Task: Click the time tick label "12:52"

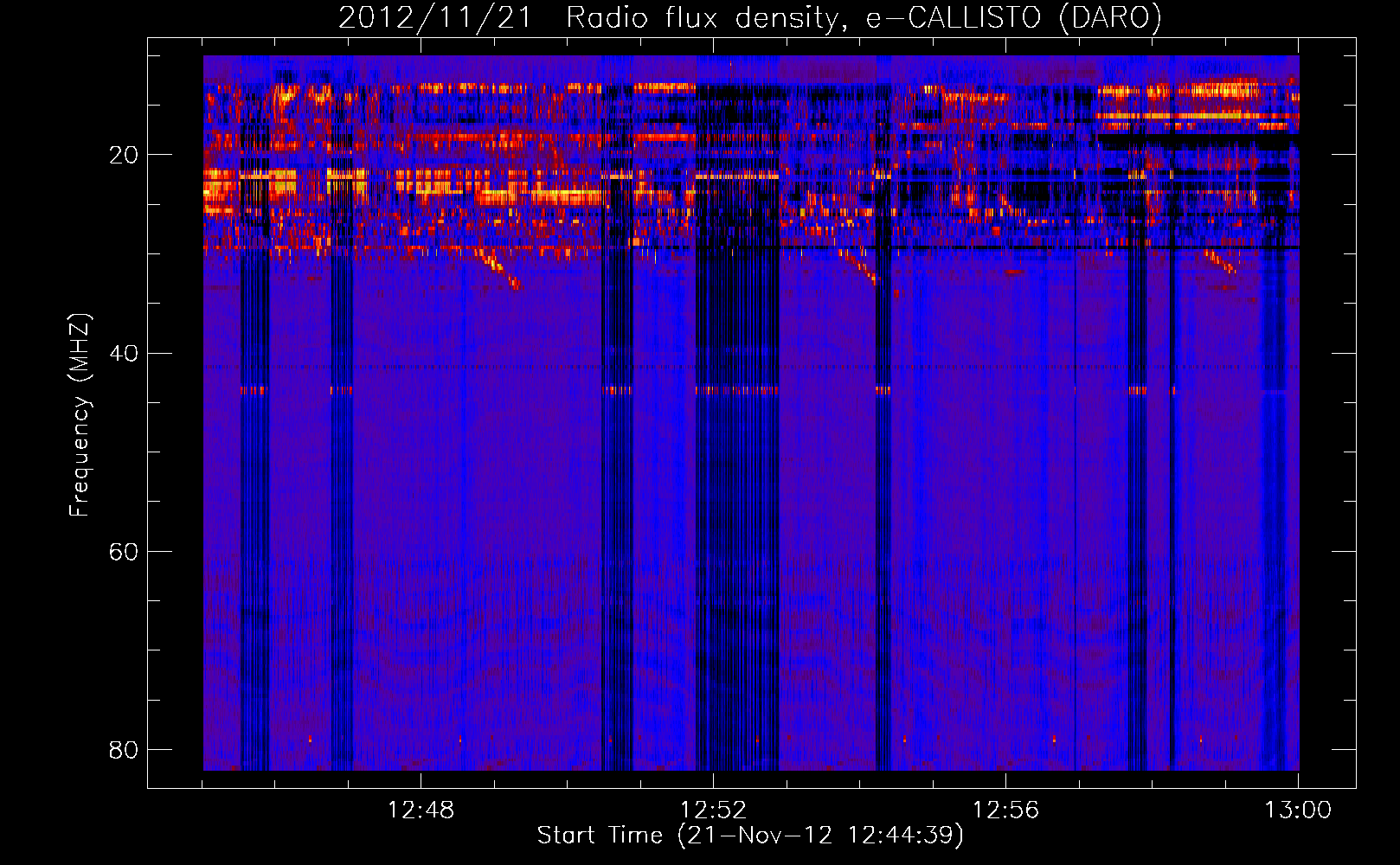Action: coord(713,811)
